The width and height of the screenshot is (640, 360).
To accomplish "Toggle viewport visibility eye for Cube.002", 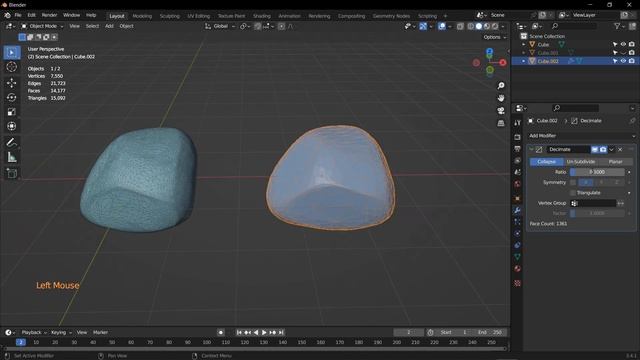I will pos(623,61).
